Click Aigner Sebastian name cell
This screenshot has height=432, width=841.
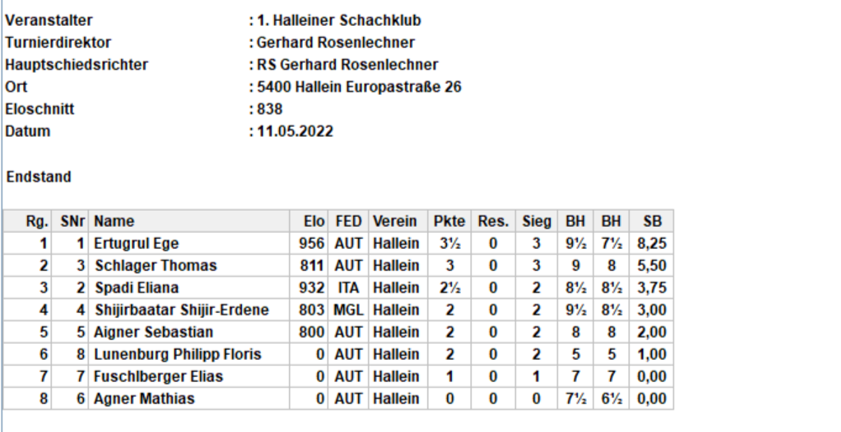pos(153,332)
